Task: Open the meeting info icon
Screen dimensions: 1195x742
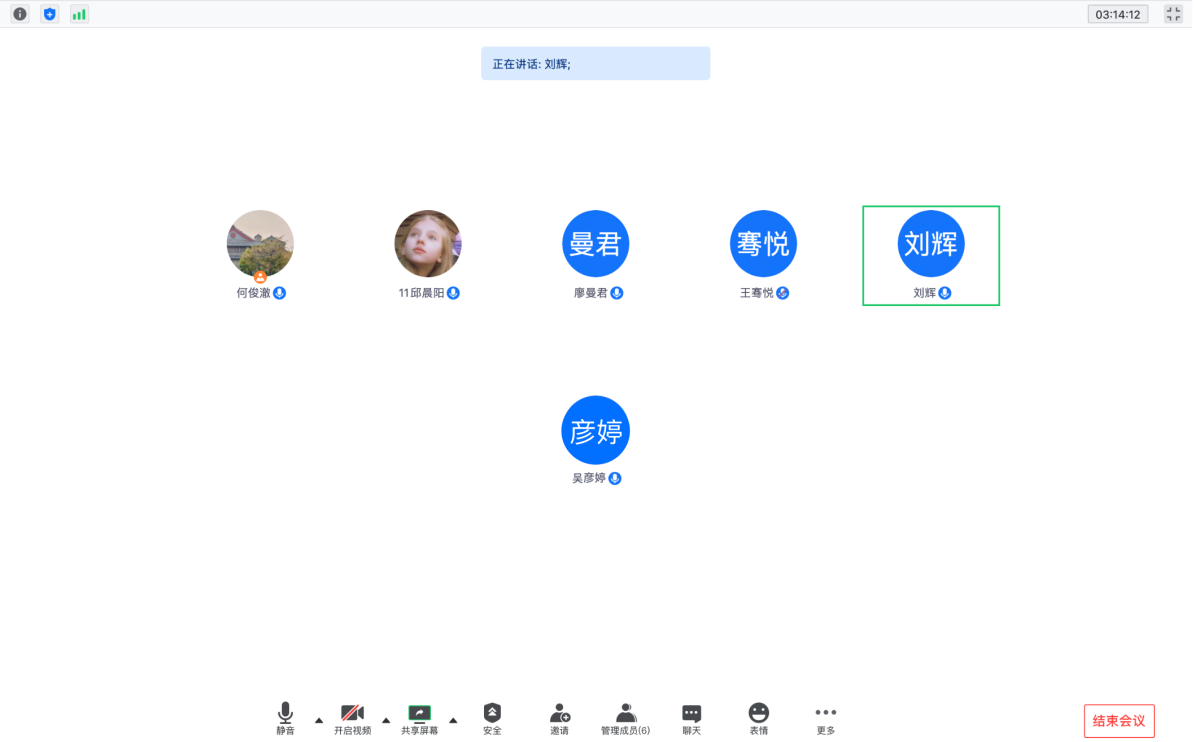Action: pyautogui.click(x=20, y=14)
